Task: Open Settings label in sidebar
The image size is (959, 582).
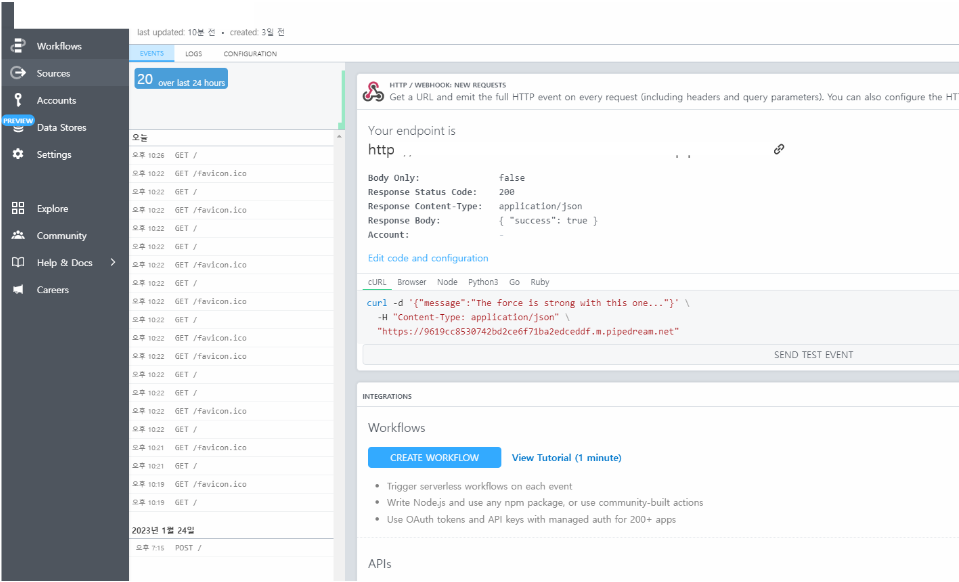Action: point(54,155)
